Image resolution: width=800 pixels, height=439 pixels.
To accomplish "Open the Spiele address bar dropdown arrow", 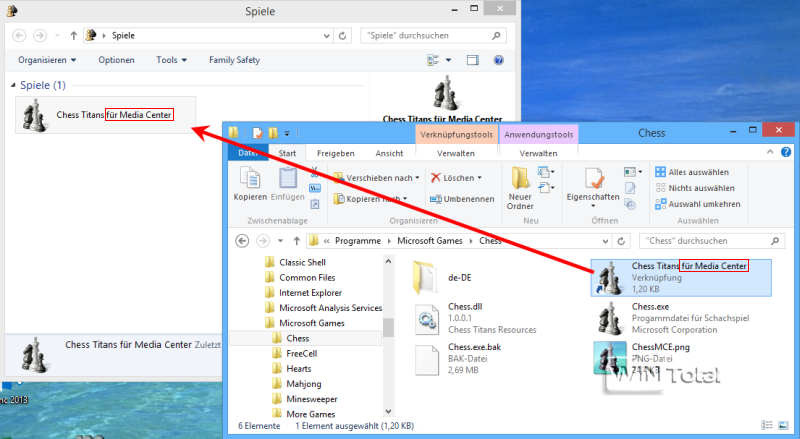I will 327,36.
